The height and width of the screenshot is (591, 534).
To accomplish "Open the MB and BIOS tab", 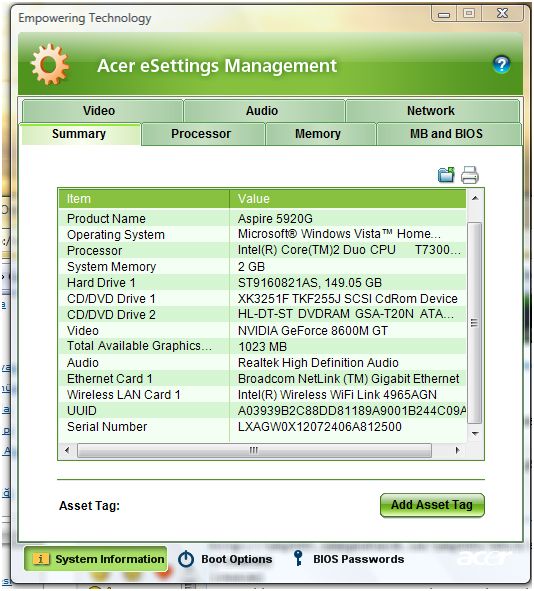I will [449, 134].
